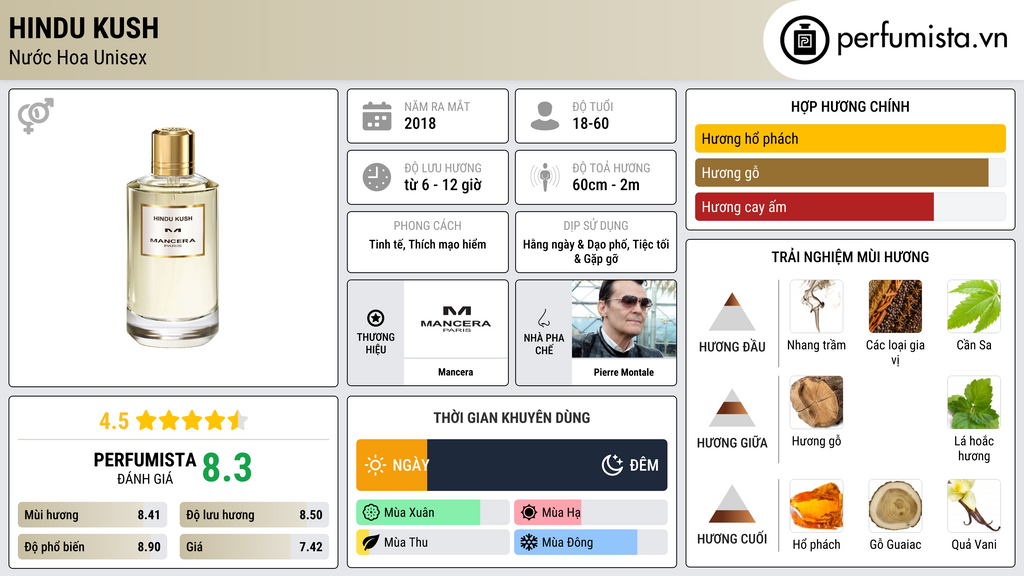This screenshot has width=1024, height=576.
Task: Click the 4.5 star rating
Action: coord(172,420)
